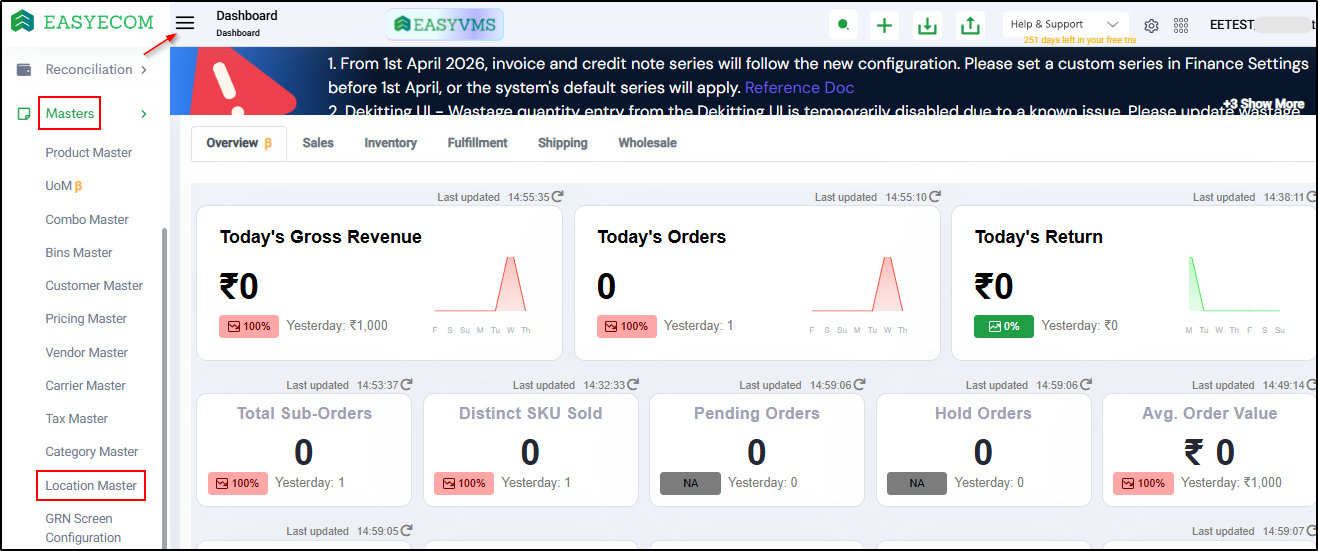Open the Reference Doc link
The image size is (1318, 551).
pyautogui.click(x=799, y=88)
